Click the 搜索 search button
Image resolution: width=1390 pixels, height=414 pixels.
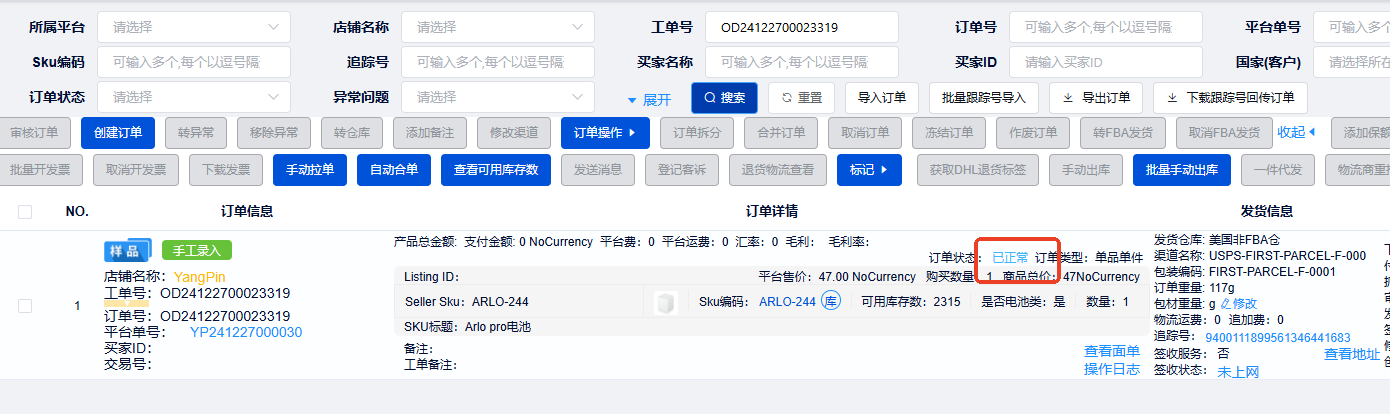tap(724, 98)
